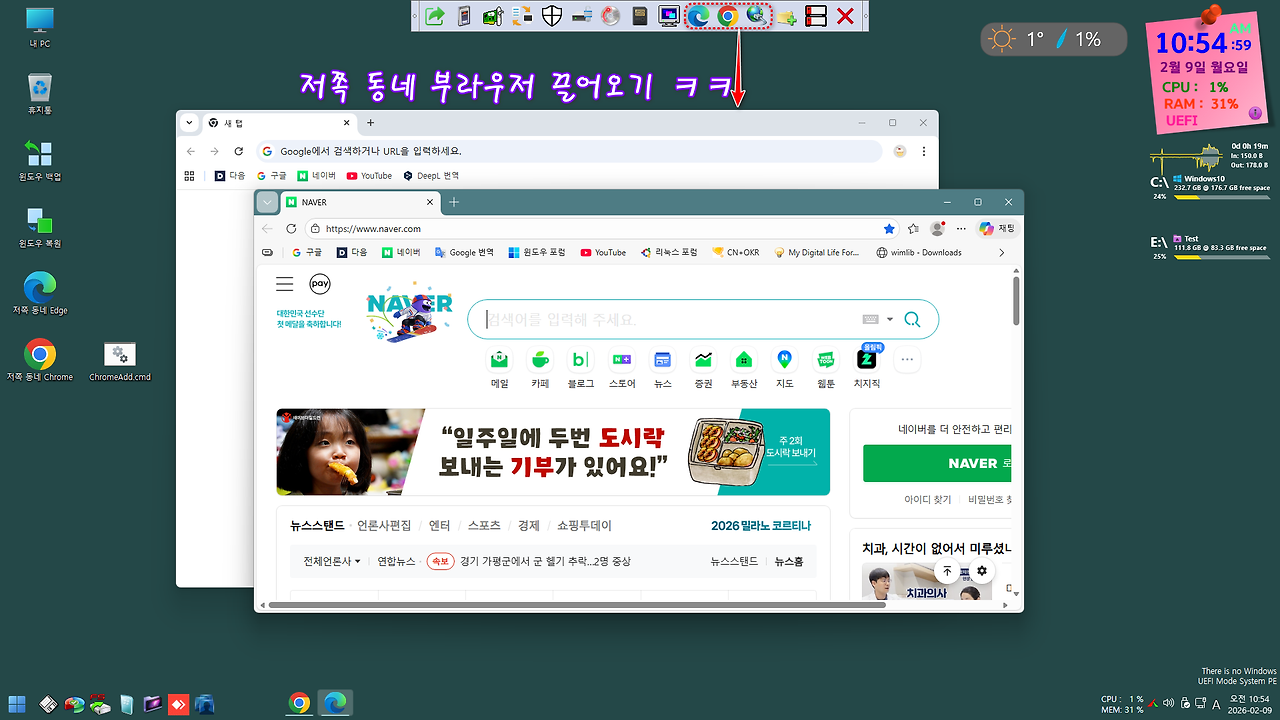Select the 새 탭 tab in Chrome
This screenshot has height=720, width=1280.
(278, 123)
